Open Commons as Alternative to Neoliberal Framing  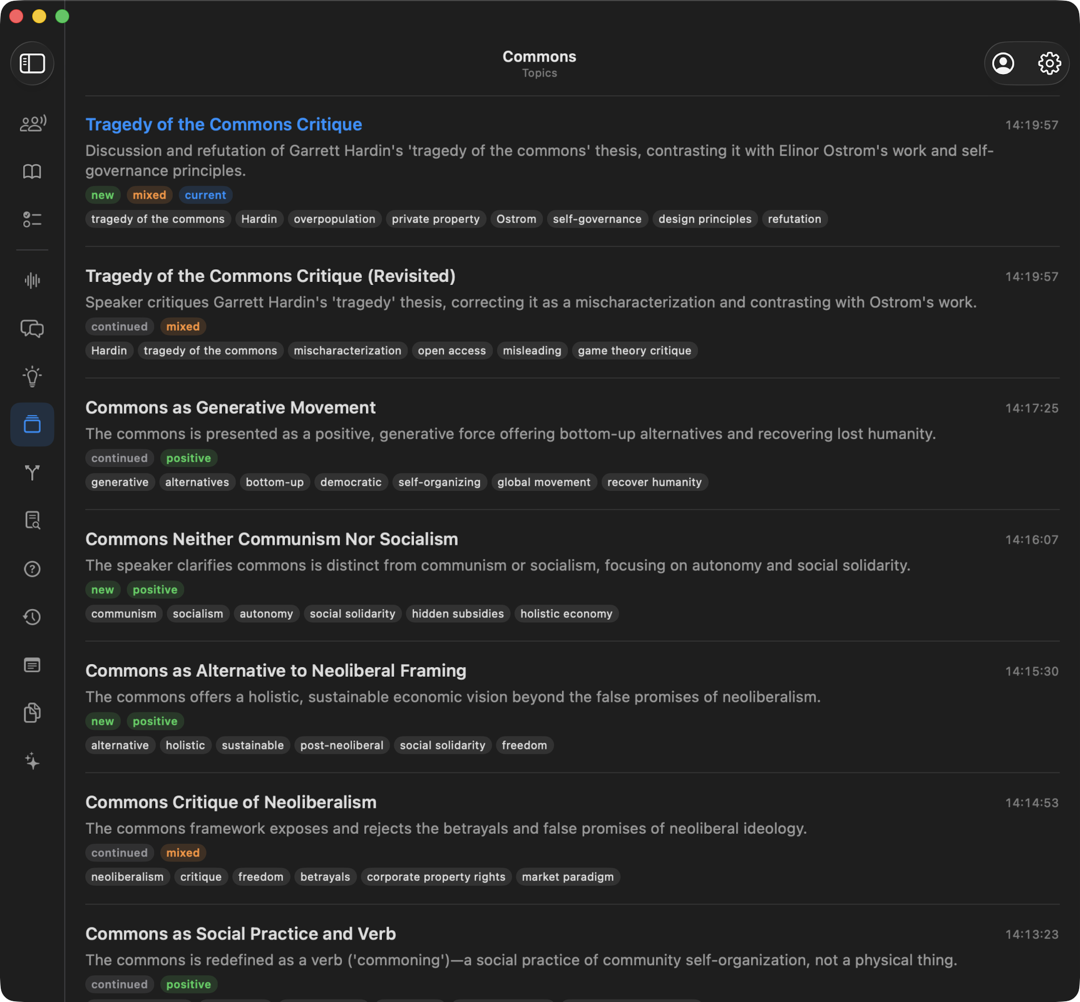tap(276, 671)
